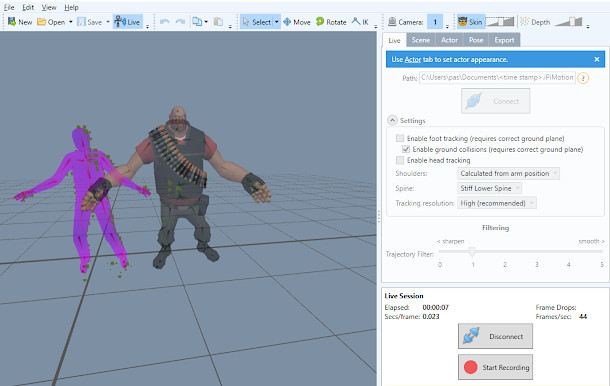Switch to the Actor tab

449,40
